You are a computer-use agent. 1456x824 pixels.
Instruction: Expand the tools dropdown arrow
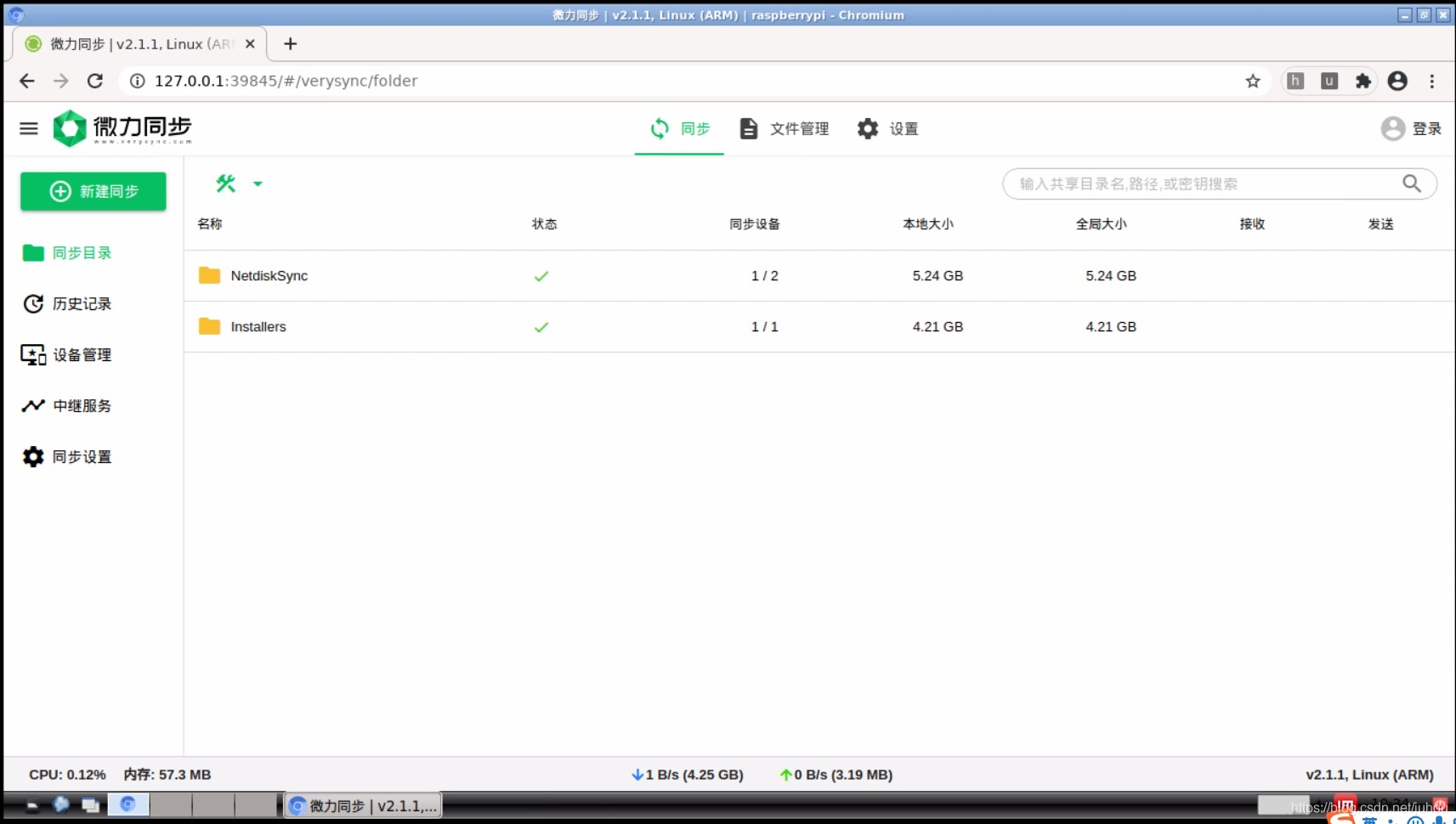tap(258, 183)
